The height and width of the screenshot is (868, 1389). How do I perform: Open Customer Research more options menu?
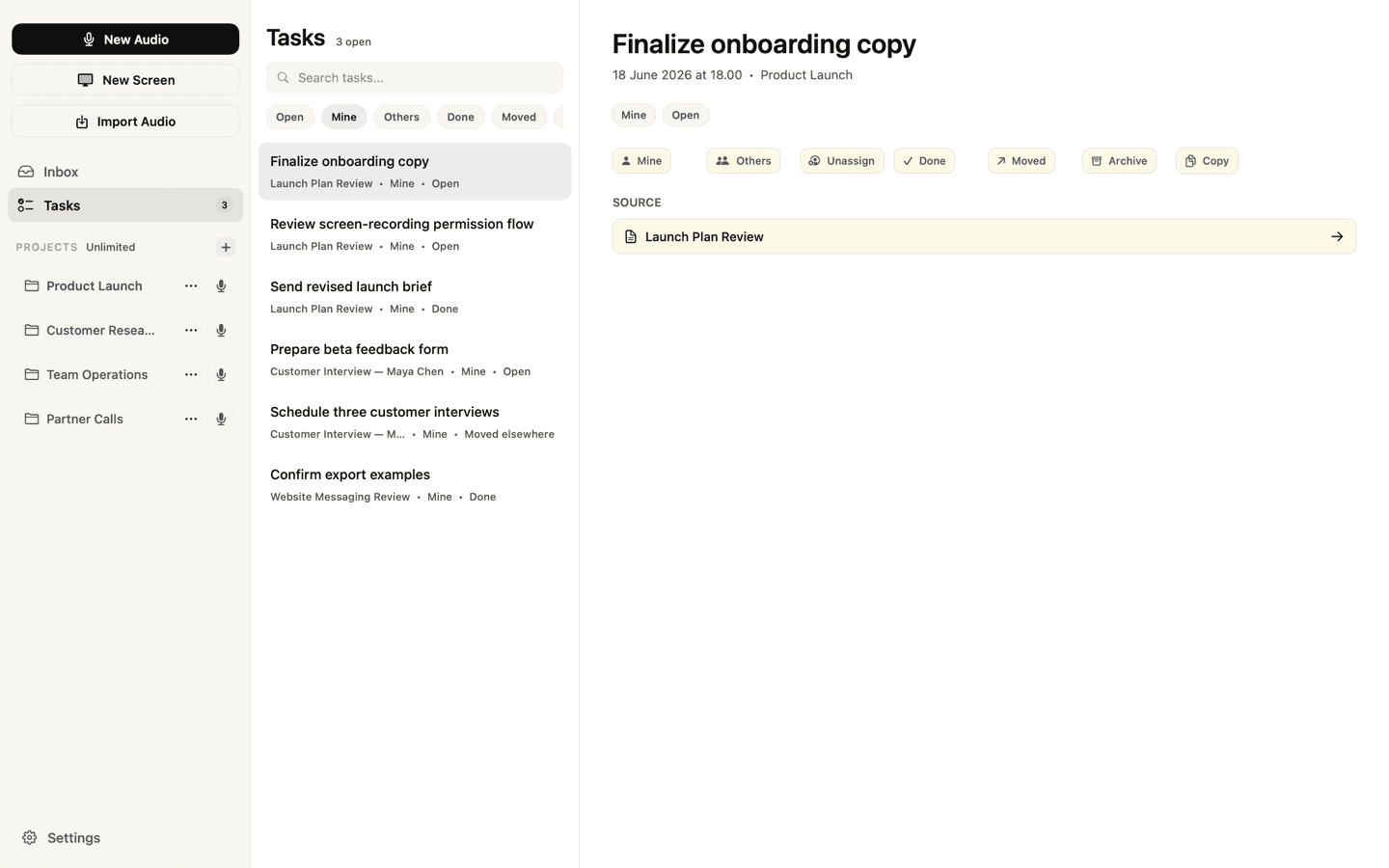[x=191, y=330]
